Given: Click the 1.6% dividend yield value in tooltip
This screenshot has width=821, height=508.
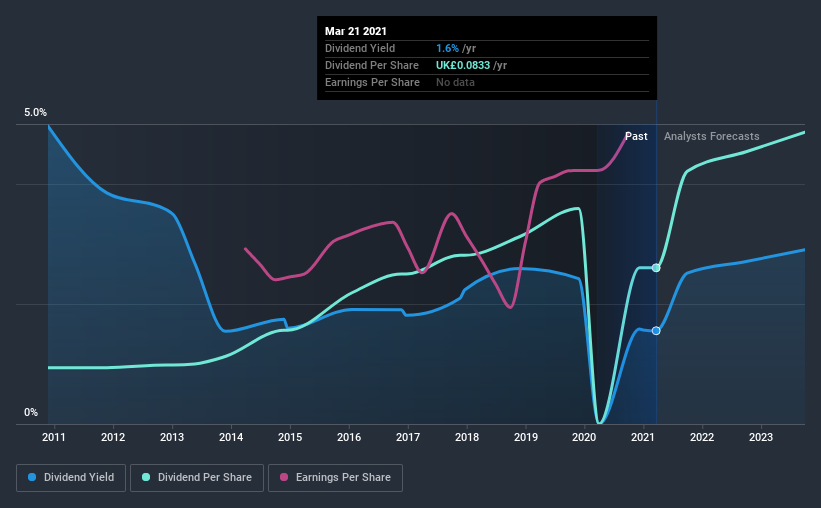Looking at the screenshot, I should [x=447, y=48].
